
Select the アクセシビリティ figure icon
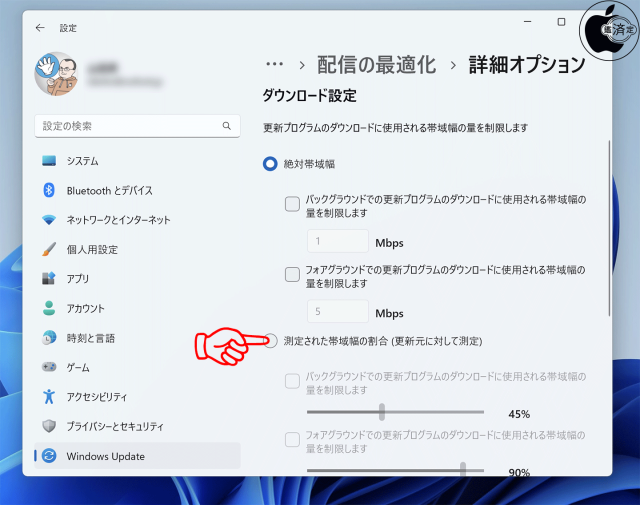(49, 396)
